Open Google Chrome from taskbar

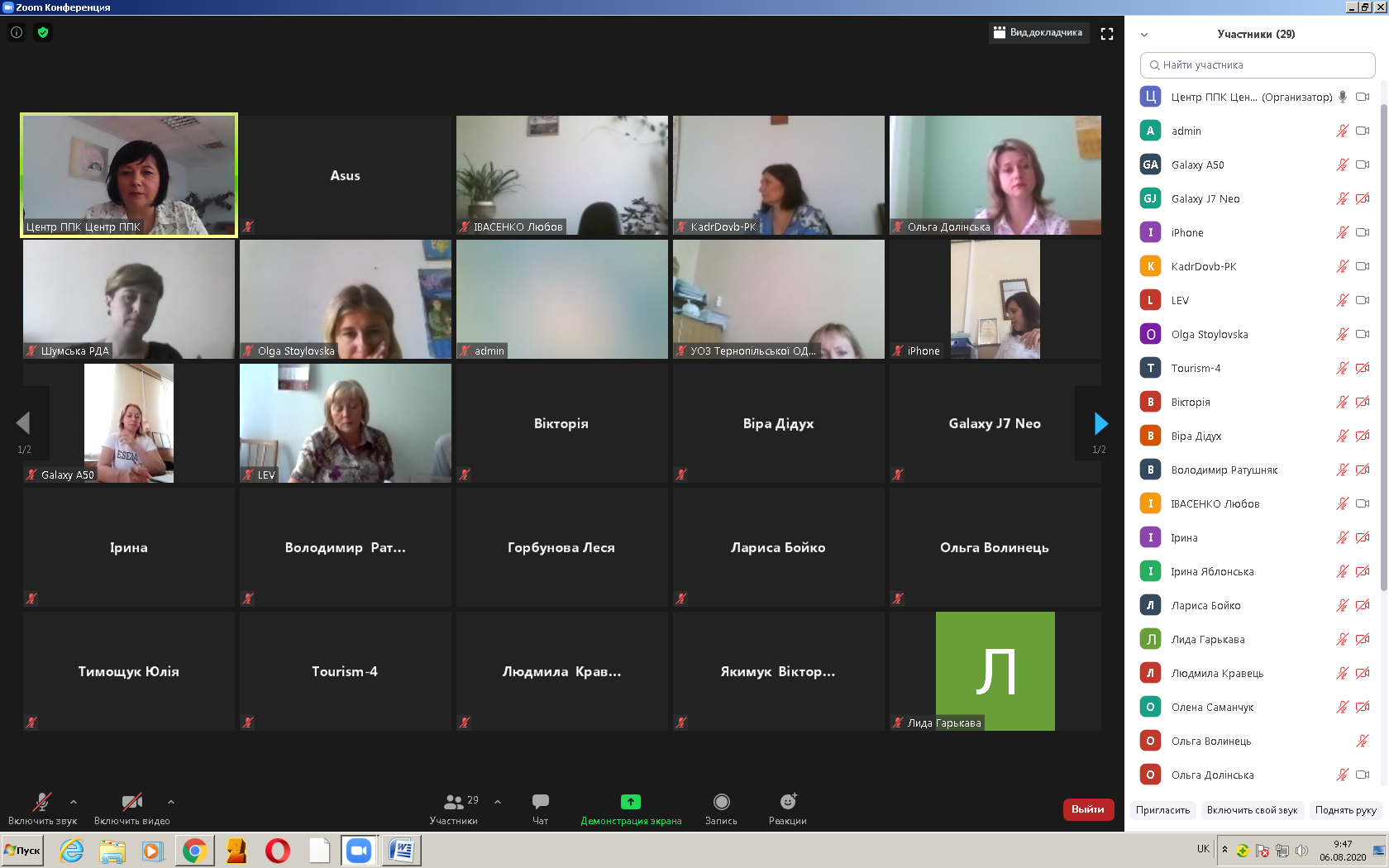pyautogui.click(x=194, y=850)
